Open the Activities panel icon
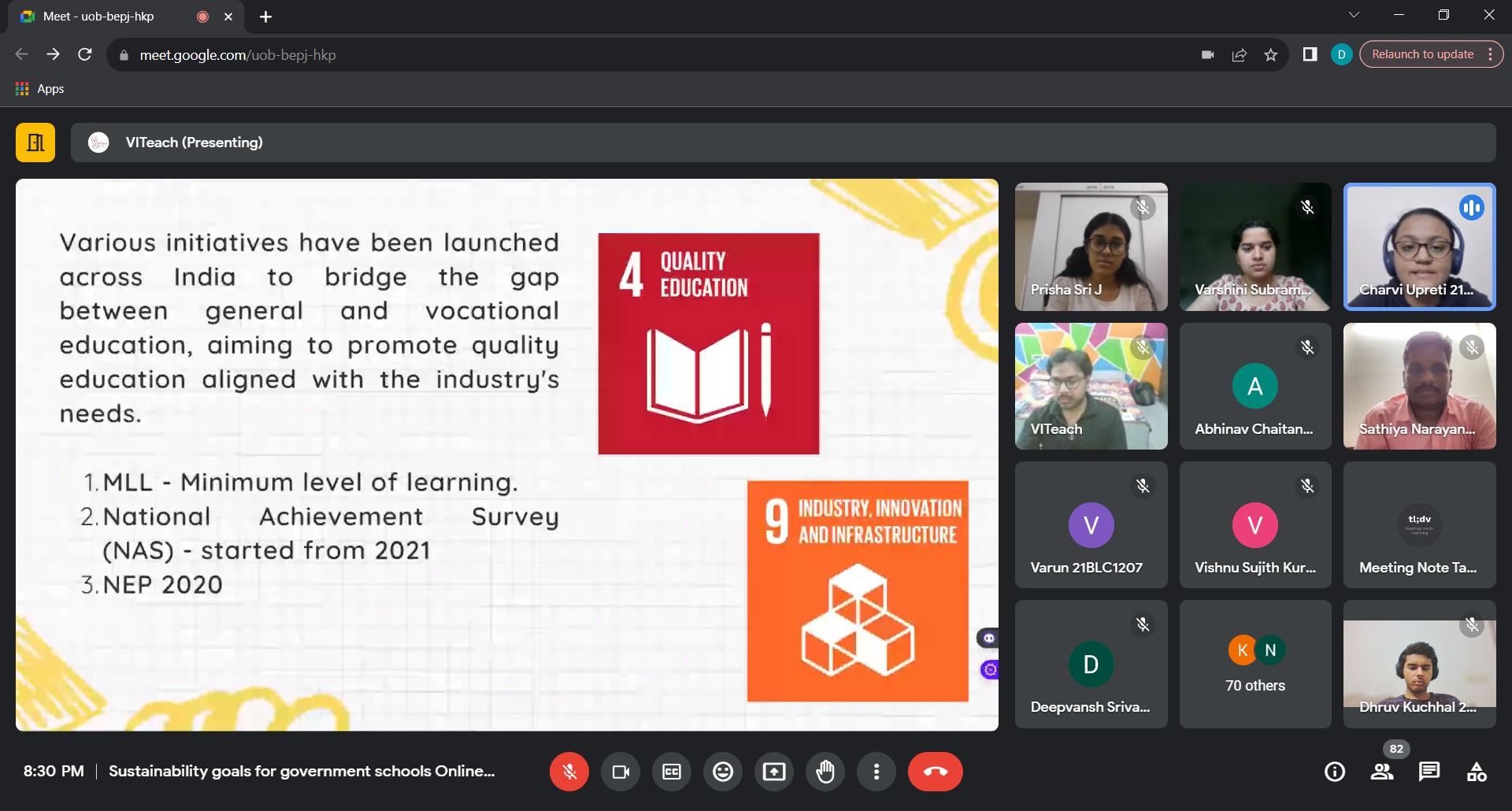Viewport: 1512px width, 811px height. coord(1477,772)
